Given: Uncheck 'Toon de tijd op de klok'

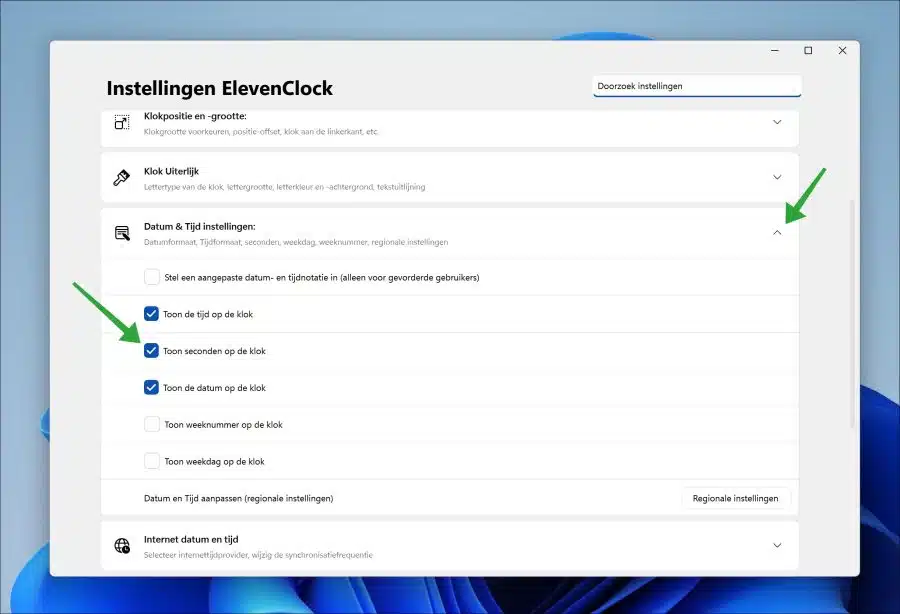Looking at the screenshot, I should pos(151,314).
